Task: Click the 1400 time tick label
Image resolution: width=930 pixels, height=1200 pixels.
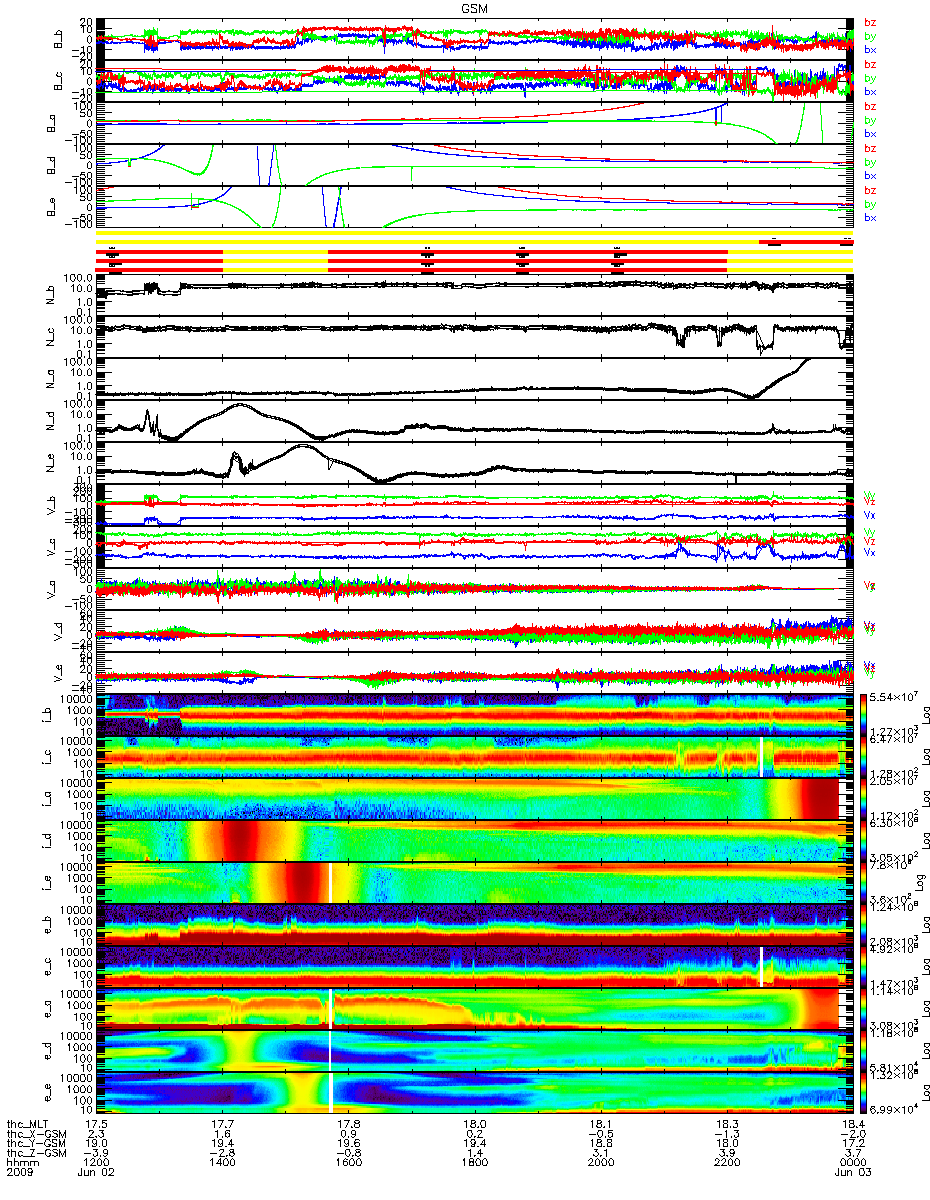Action: click(x=221, y=1164)
